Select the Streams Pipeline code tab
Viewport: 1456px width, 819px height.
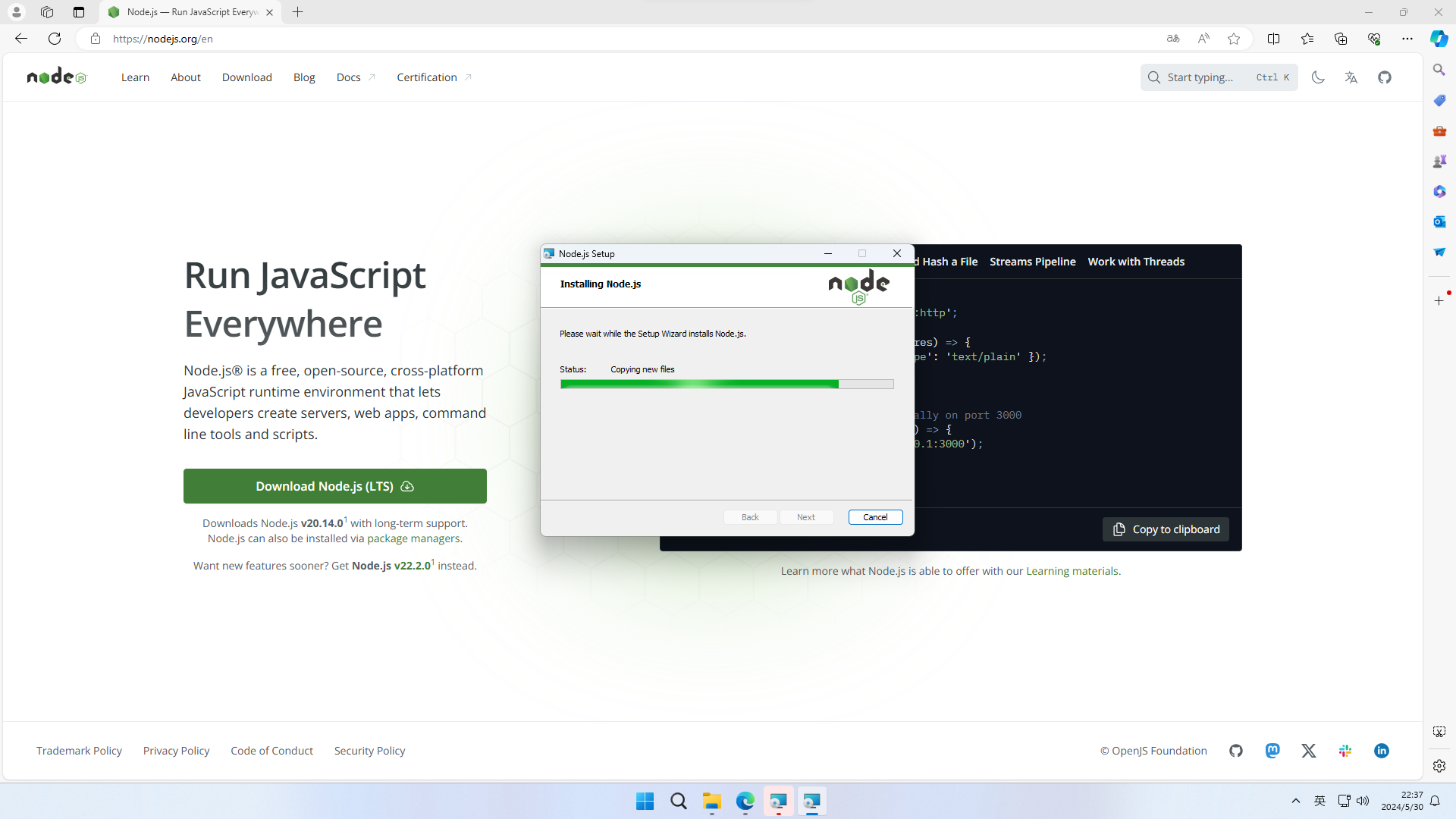[x=1032, y=262]
